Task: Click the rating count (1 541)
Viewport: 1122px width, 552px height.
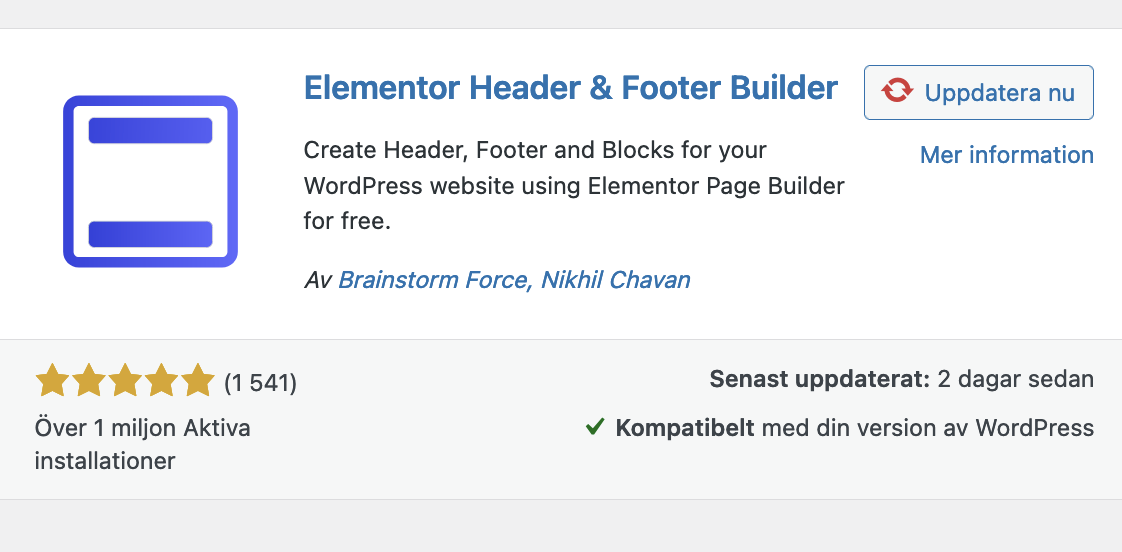Action: (x=260, y=382)
